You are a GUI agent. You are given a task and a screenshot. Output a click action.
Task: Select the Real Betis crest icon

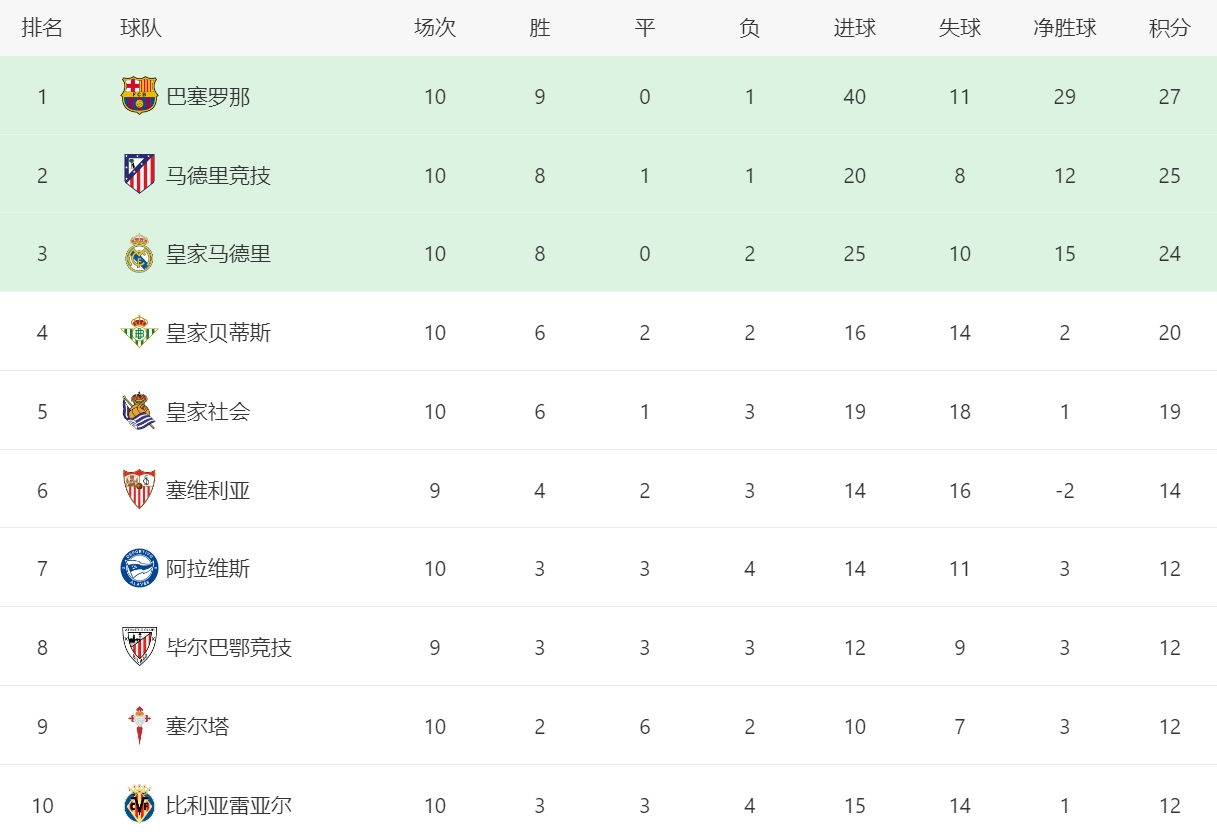coord(139,332)
